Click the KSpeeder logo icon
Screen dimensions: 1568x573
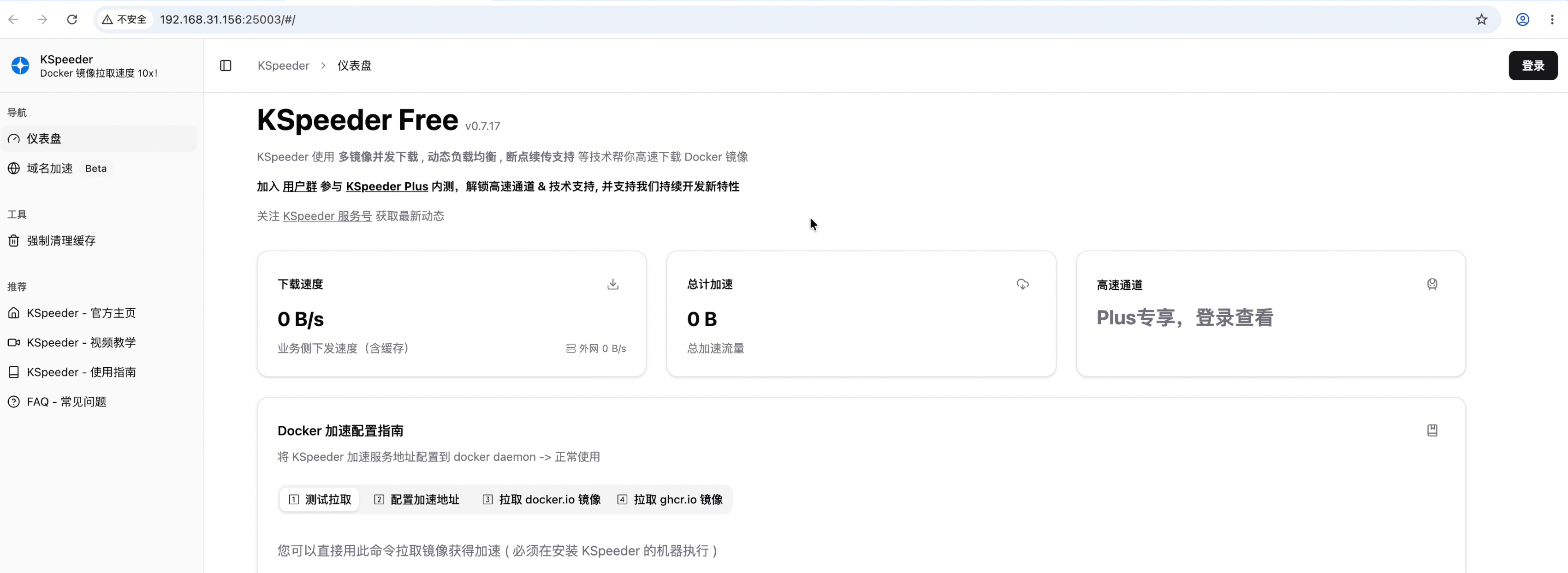point(20,65)
